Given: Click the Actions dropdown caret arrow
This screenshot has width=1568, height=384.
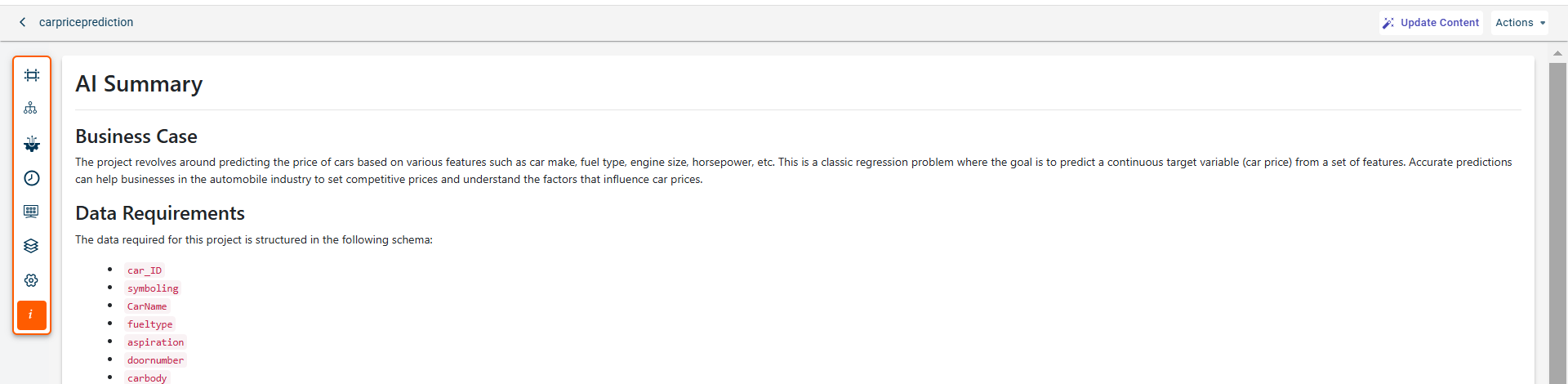Looking at the screenshot, I should pos(1543,23).
